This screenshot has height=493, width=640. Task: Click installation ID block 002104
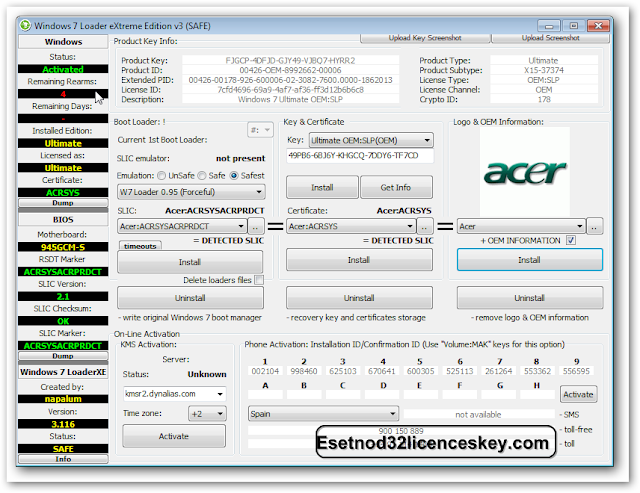pyautogui.click(x=265, y=371)
